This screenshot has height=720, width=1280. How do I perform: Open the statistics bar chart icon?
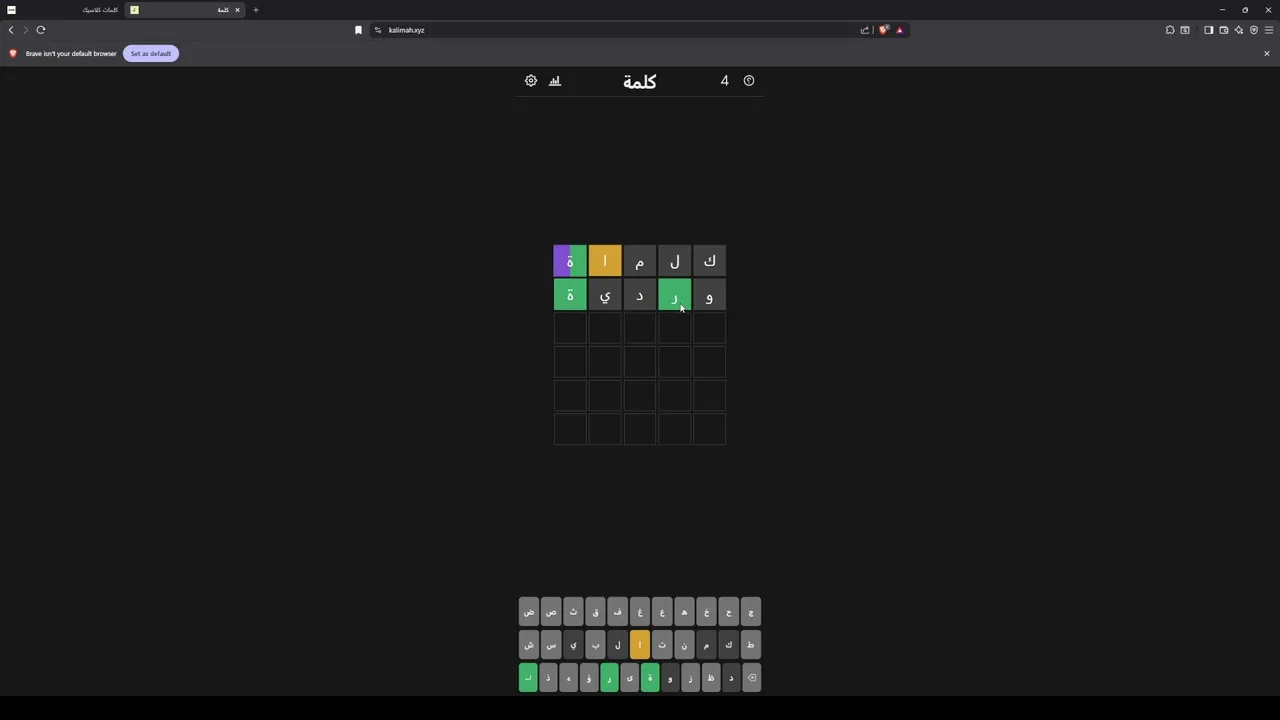[x=555, y=81]
